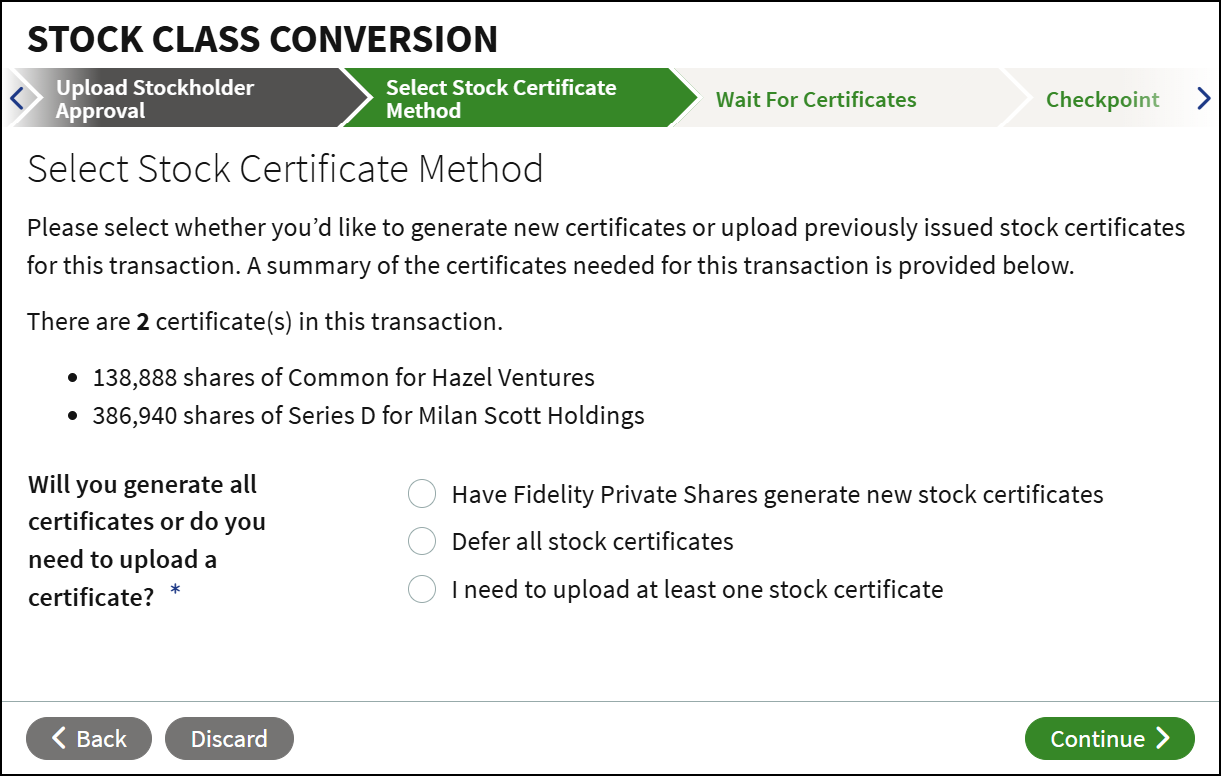
Task: Click the 'Defer all stock certificates' label
Action: tap(593, 541)
